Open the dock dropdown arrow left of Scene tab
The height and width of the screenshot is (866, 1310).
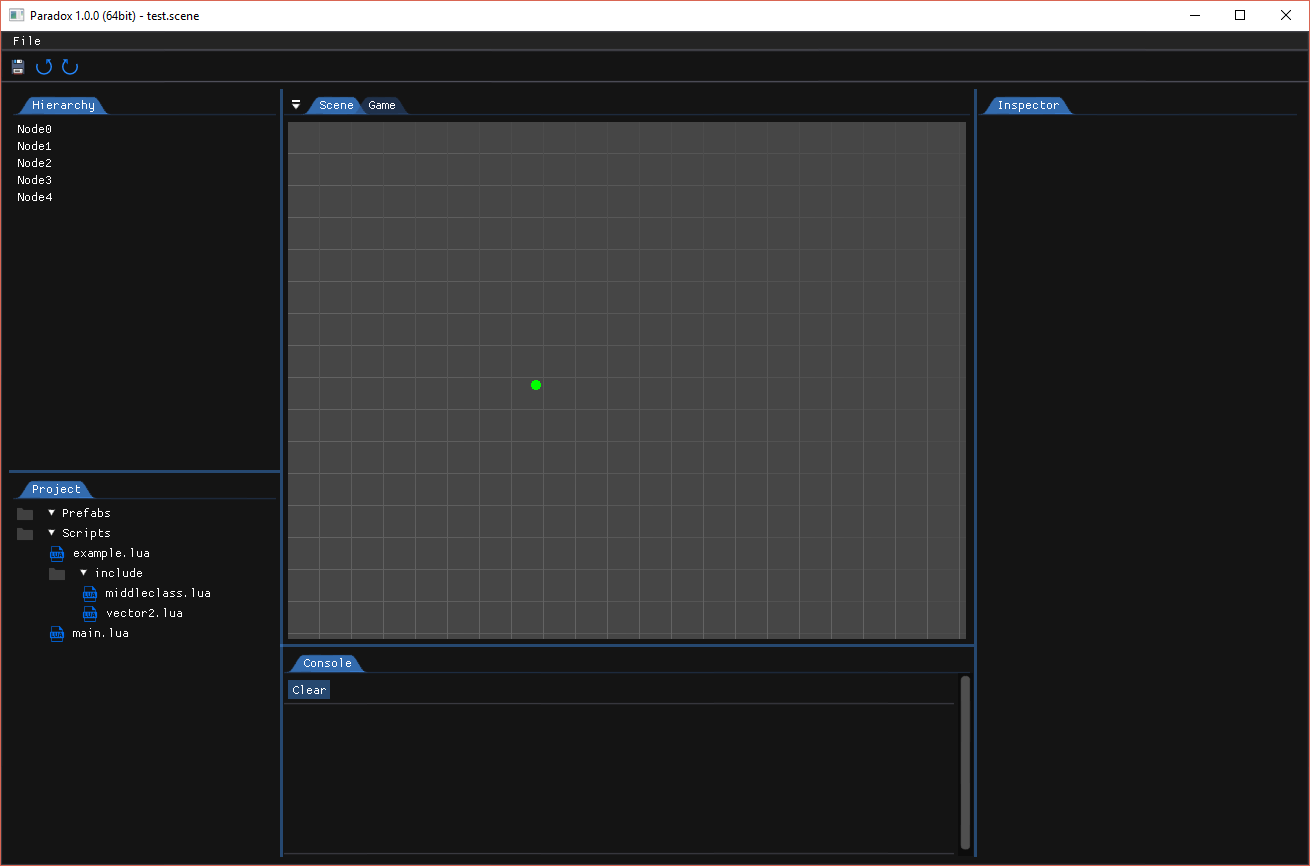point(296,104)
